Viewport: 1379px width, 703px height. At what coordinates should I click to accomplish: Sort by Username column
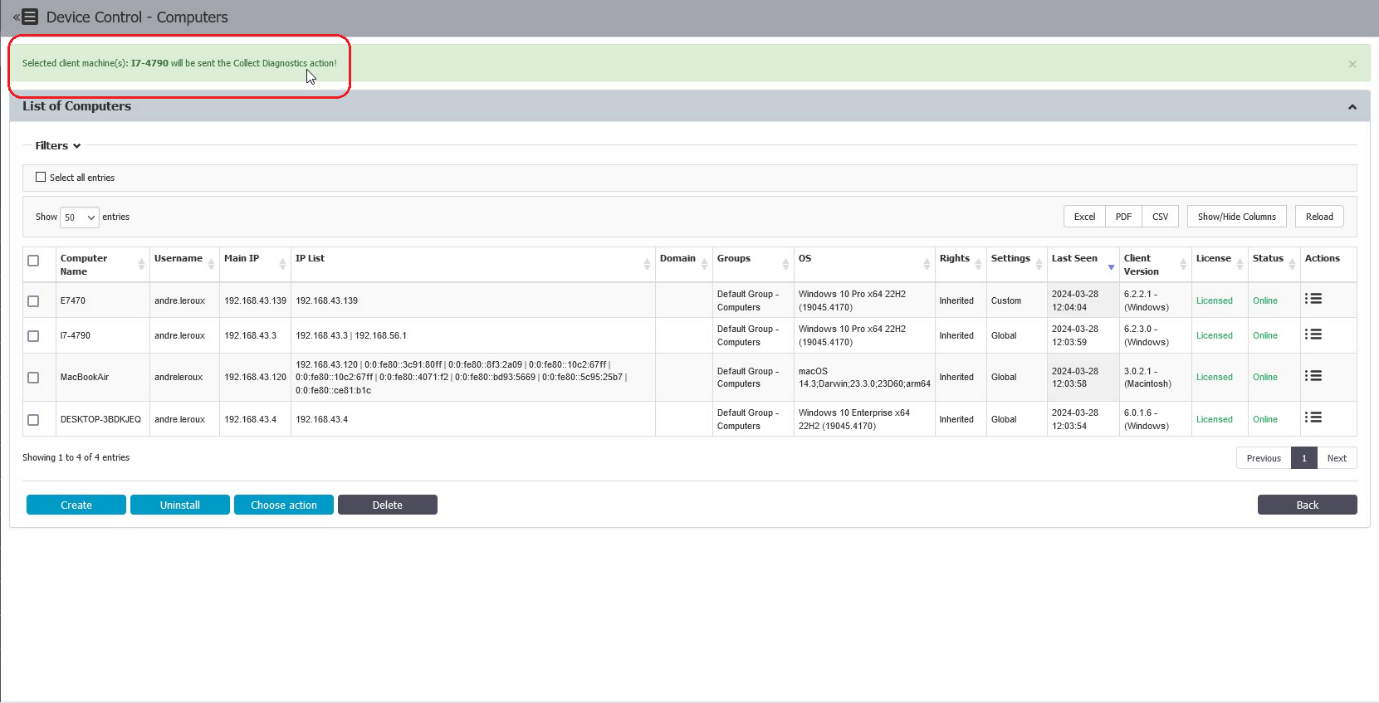pyautogui.click(x=184, y=265)
